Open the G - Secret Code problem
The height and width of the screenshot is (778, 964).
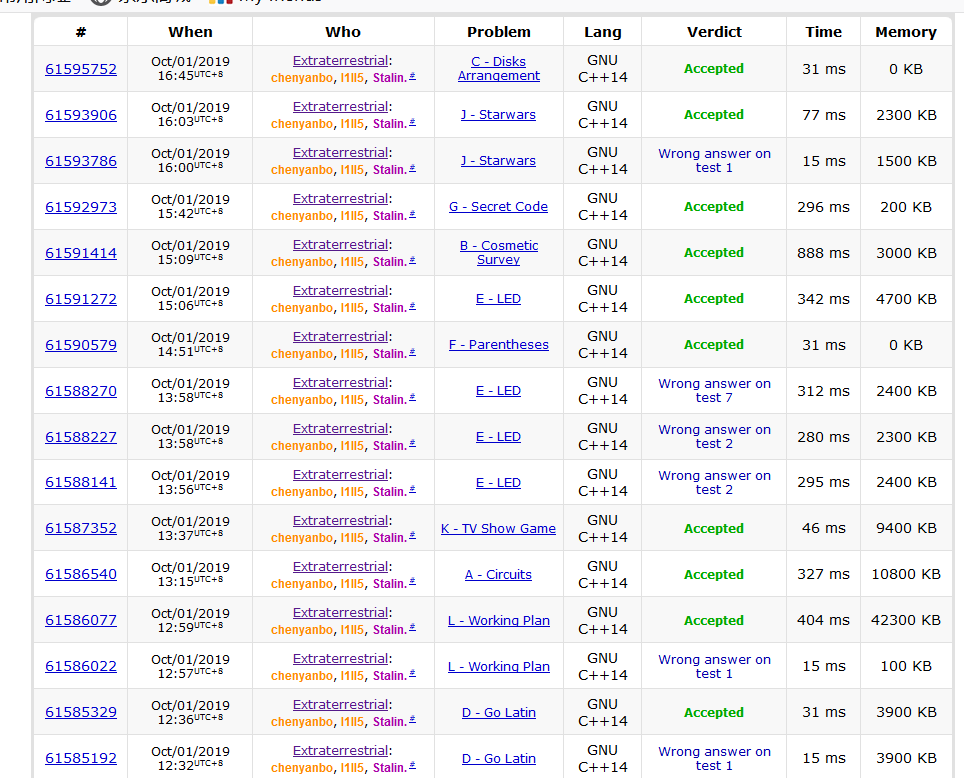tap(498, 207)
